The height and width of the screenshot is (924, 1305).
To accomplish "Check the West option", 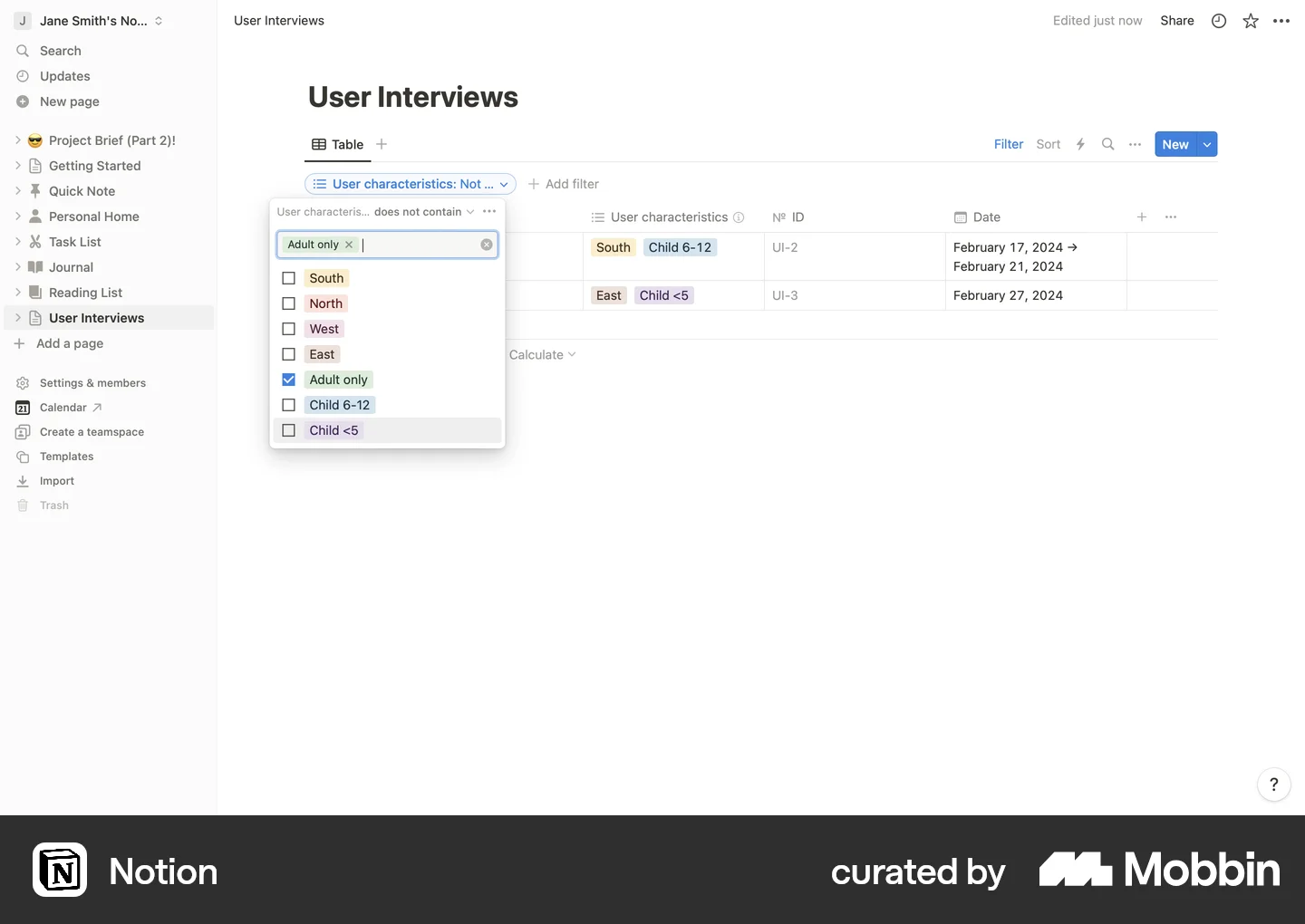I will (289, 329).
